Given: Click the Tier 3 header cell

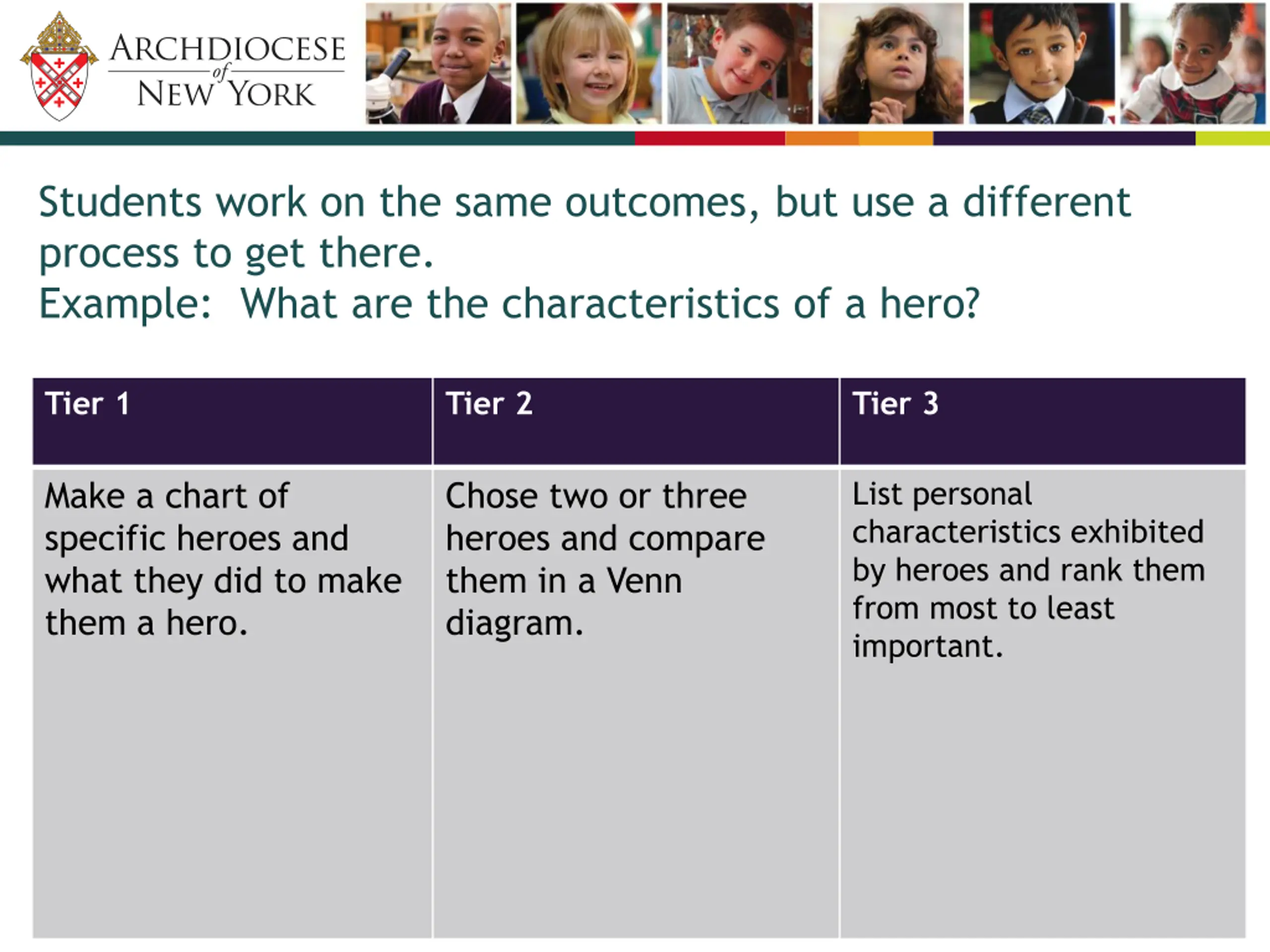Looking at the screenshot, I should click(x=1043, y=421).
